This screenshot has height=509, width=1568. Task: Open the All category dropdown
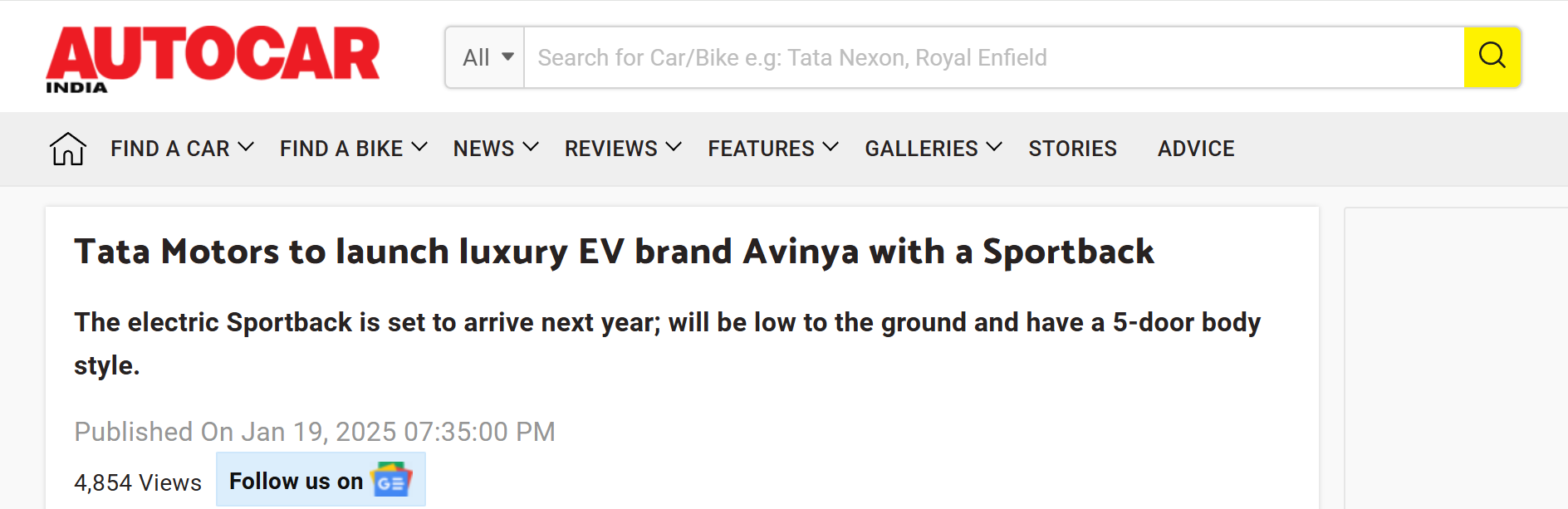(x=487, y=57)
